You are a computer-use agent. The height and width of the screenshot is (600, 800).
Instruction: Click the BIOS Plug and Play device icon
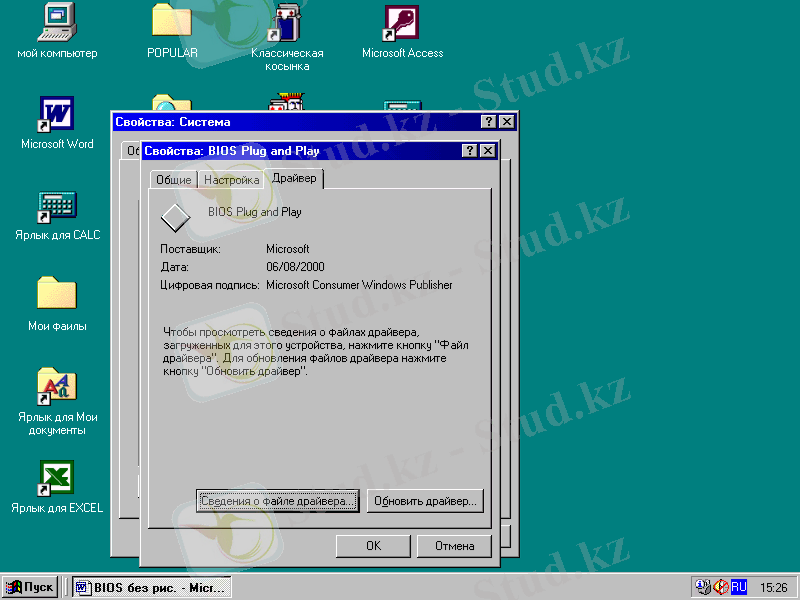(x=176, y=218)
